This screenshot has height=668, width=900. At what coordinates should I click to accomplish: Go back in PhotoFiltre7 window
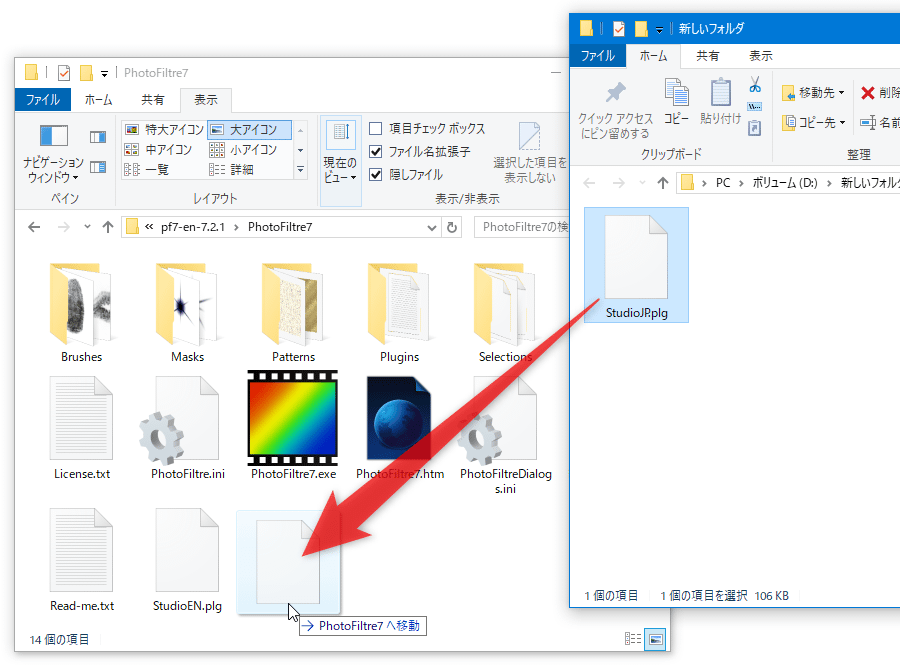tap(34, 227)
